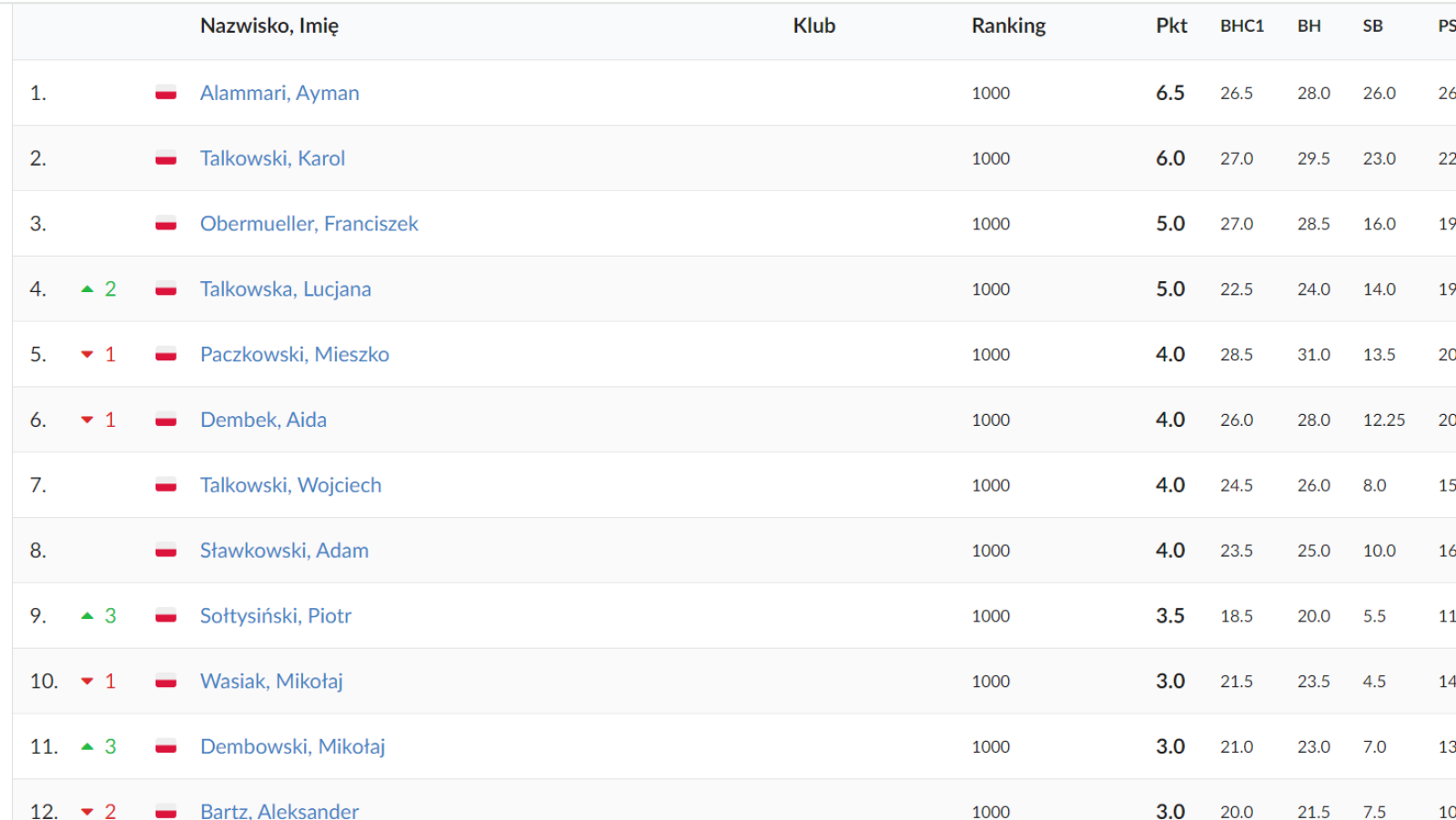Open Sławkowski, Adam profile link
Screen dimensions: 1456x820
point(284,552)
